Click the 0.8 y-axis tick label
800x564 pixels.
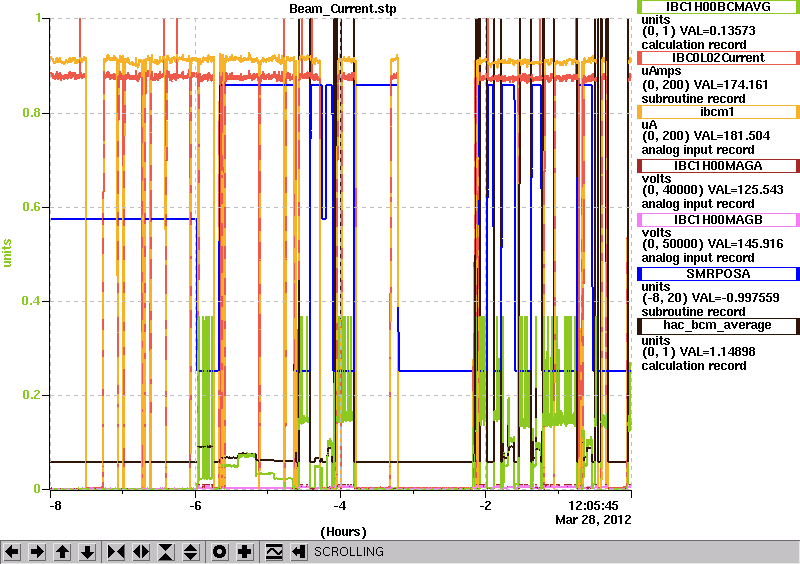pyautogui.click(x=32, y=113)
